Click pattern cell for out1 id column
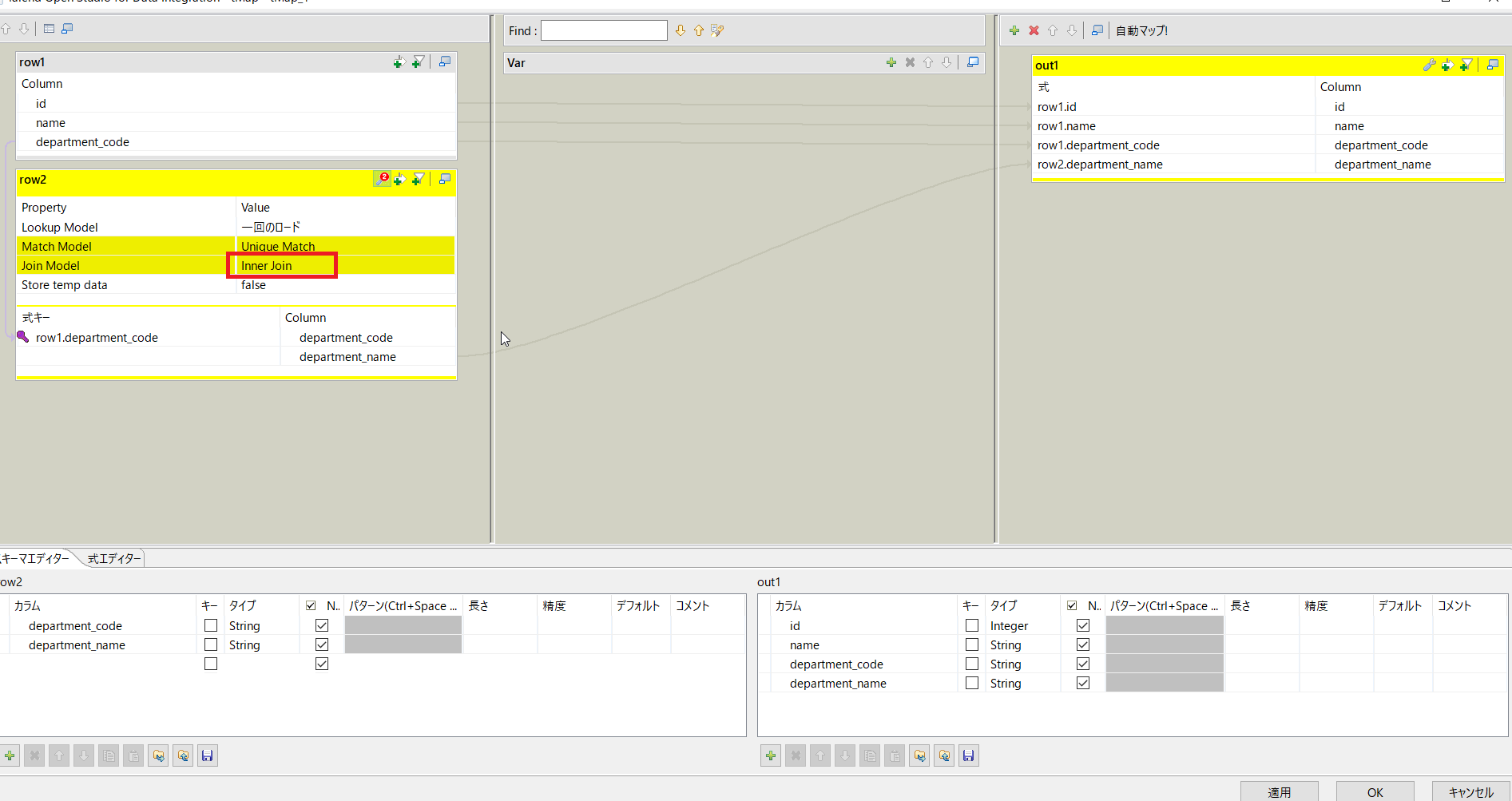 [1165, 626]
